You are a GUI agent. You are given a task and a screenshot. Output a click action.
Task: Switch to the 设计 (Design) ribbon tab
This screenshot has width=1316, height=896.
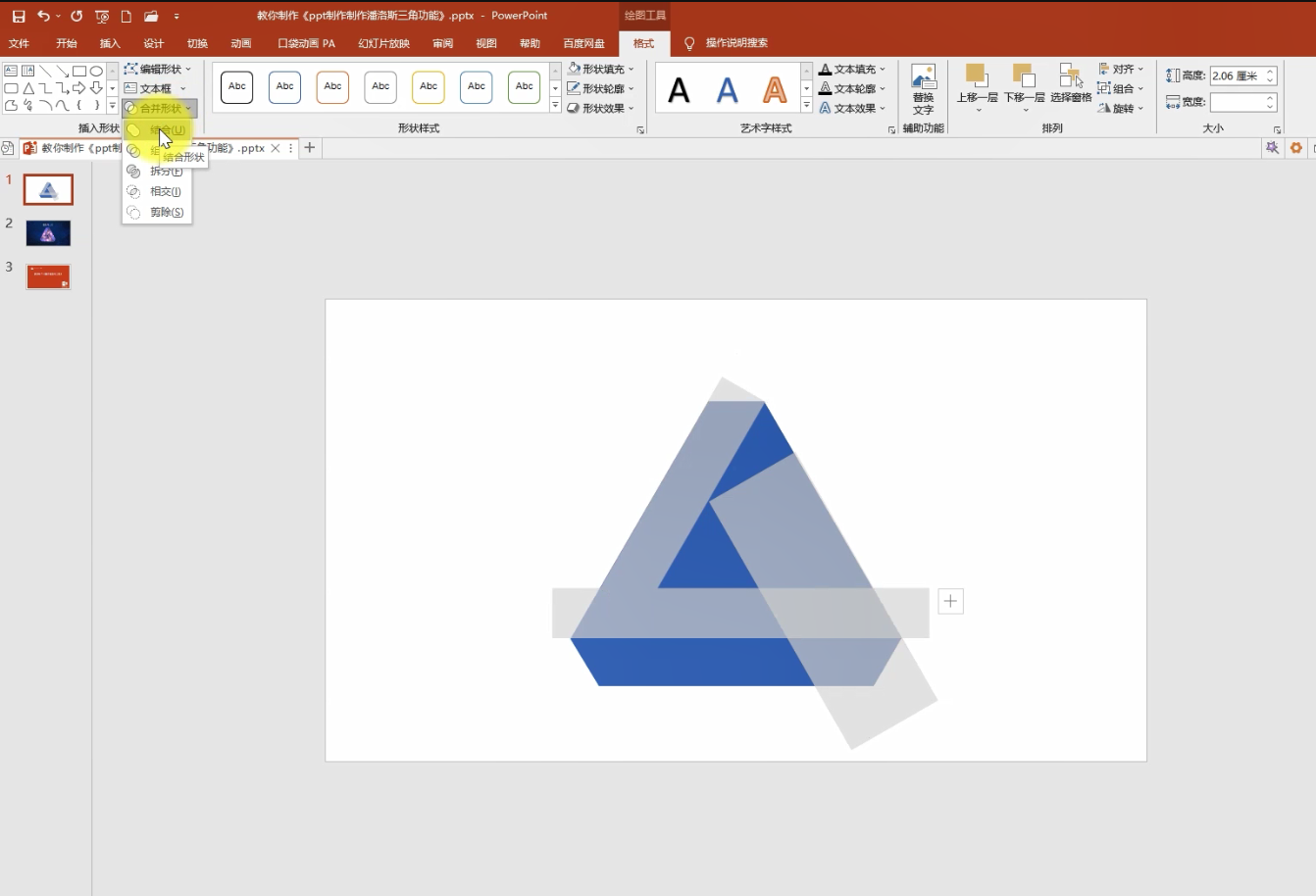click(154, 43)
